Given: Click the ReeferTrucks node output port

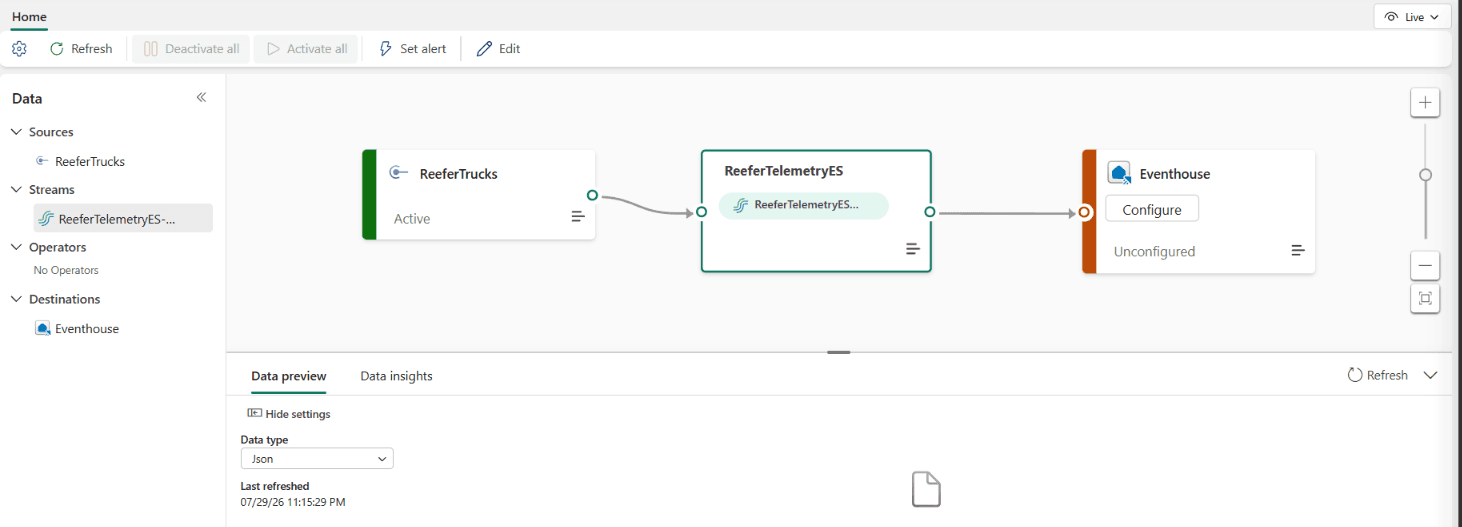Looking at the screenshot, I should [592, 195].
